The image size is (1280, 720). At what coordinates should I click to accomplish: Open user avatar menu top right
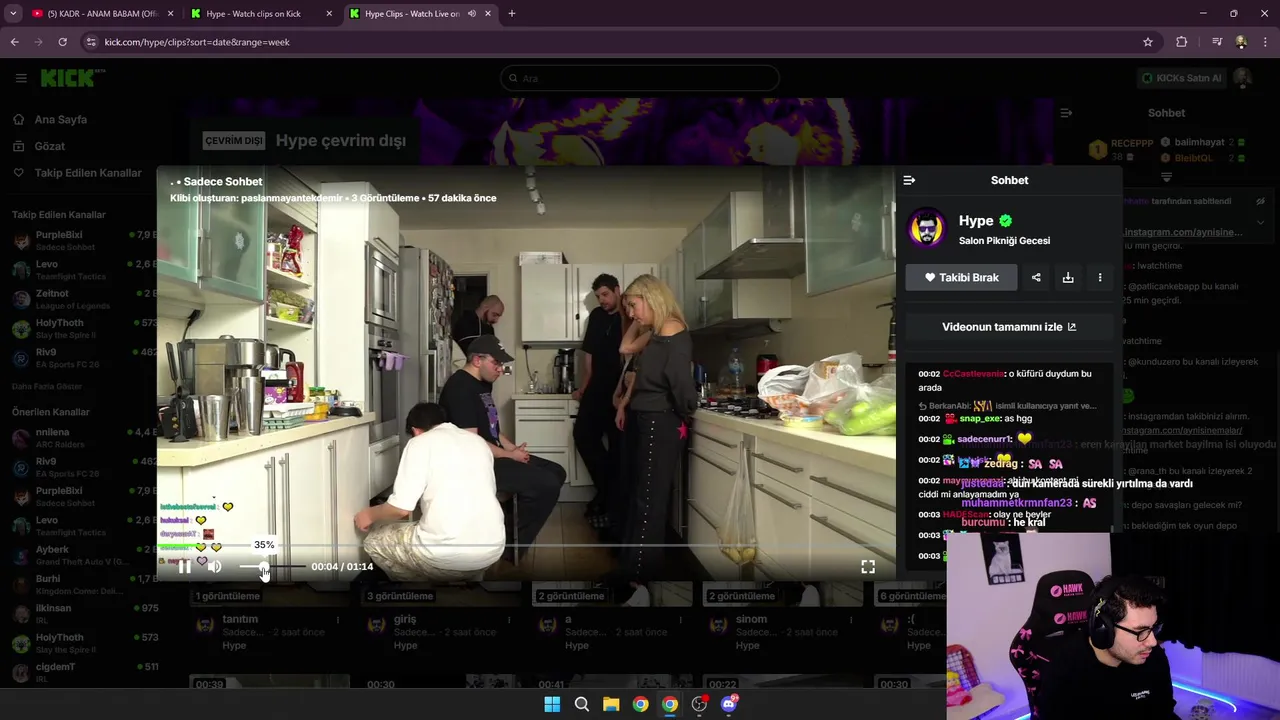pos(1243,78)
